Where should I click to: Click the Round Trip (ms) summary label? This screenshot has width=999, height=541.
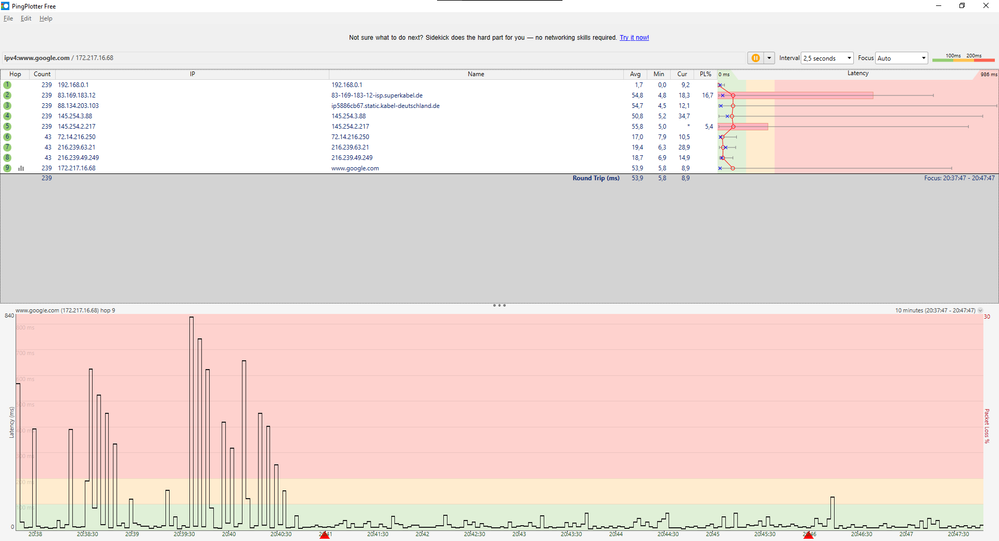pyautogui.click(x=596, y=178)
